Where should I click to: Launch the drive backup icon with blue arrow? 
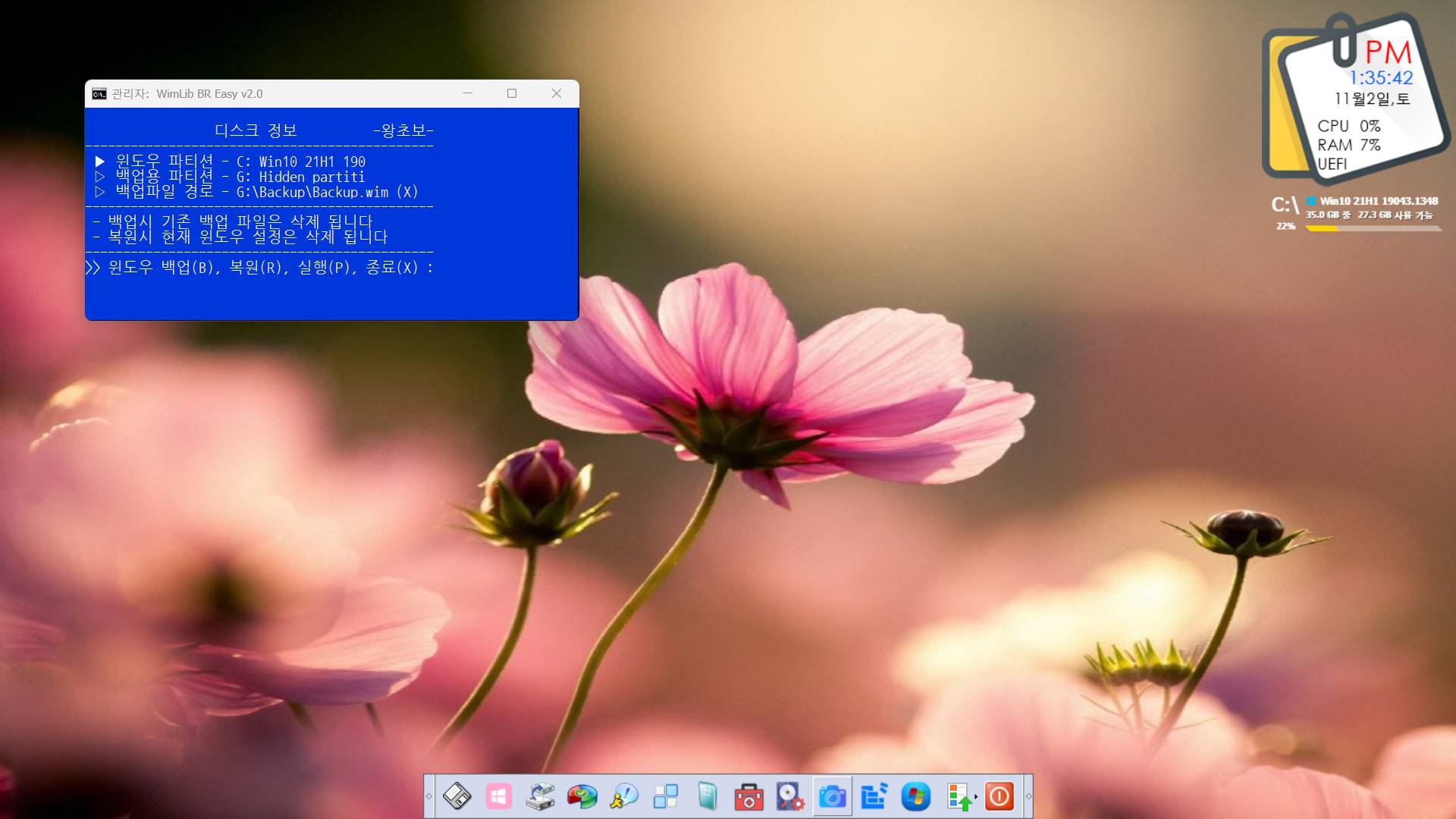pos(541,796)
